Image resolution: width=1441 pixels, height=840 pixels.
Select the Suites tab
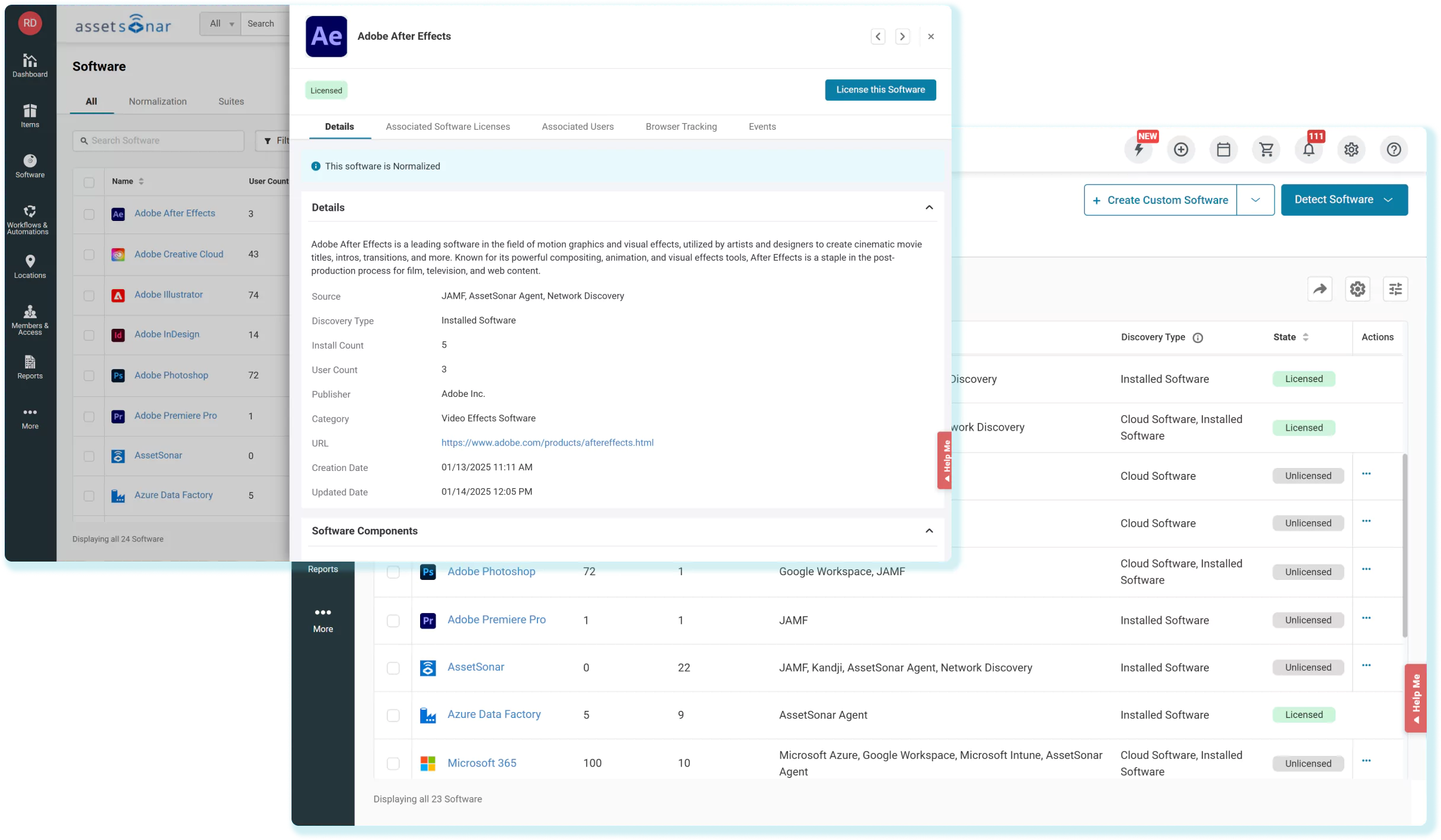click(x=231, y=101)
